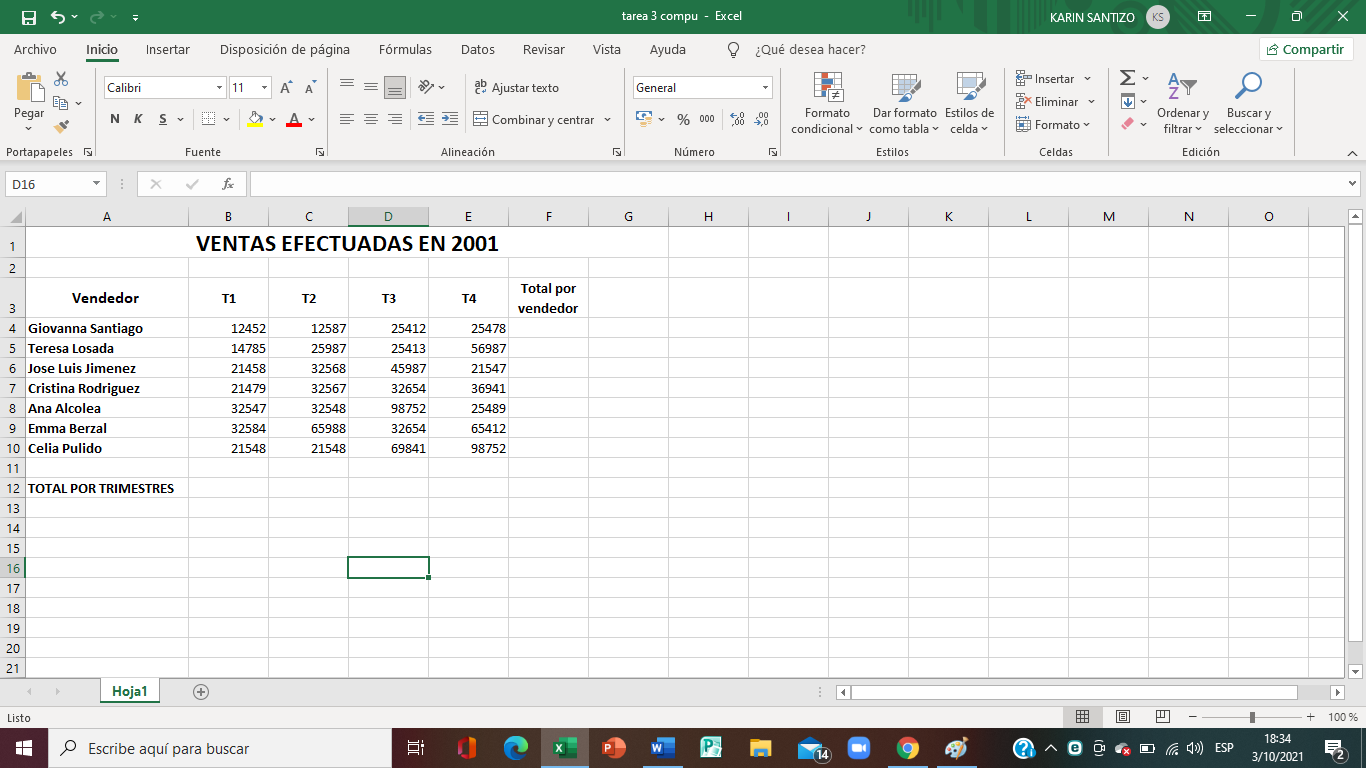Click the Save icon in title bar

tap(28, 17)
